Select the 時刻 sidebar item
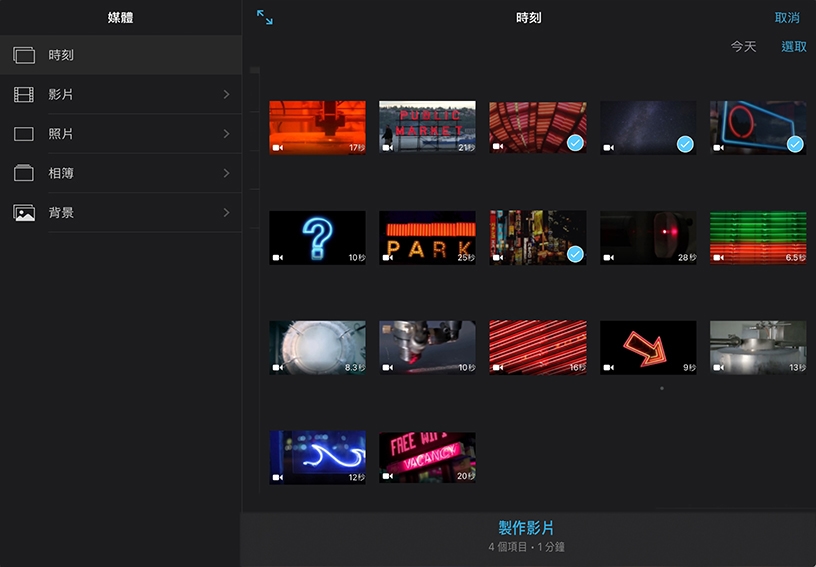The width and height of the screenshot is (816, 567). 120,55
